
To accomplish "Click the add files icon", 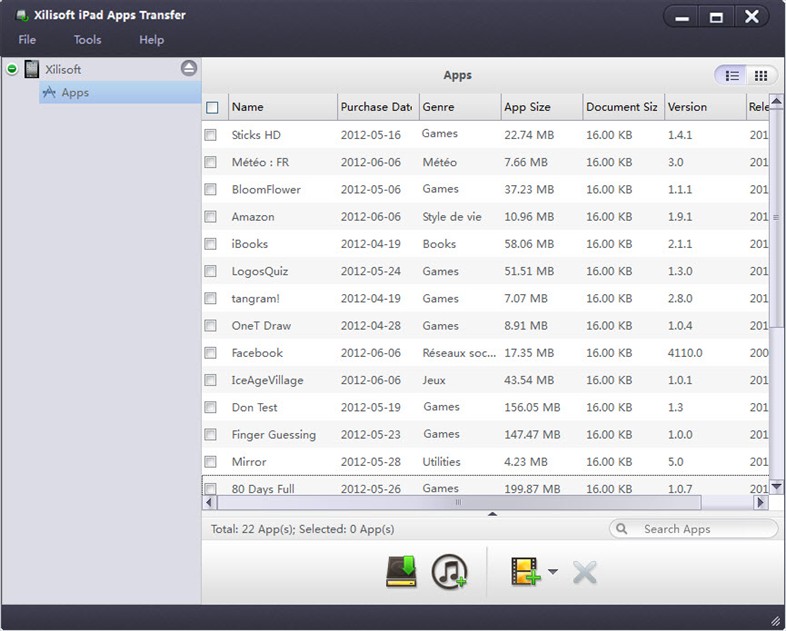I will (x=525, y=571).
